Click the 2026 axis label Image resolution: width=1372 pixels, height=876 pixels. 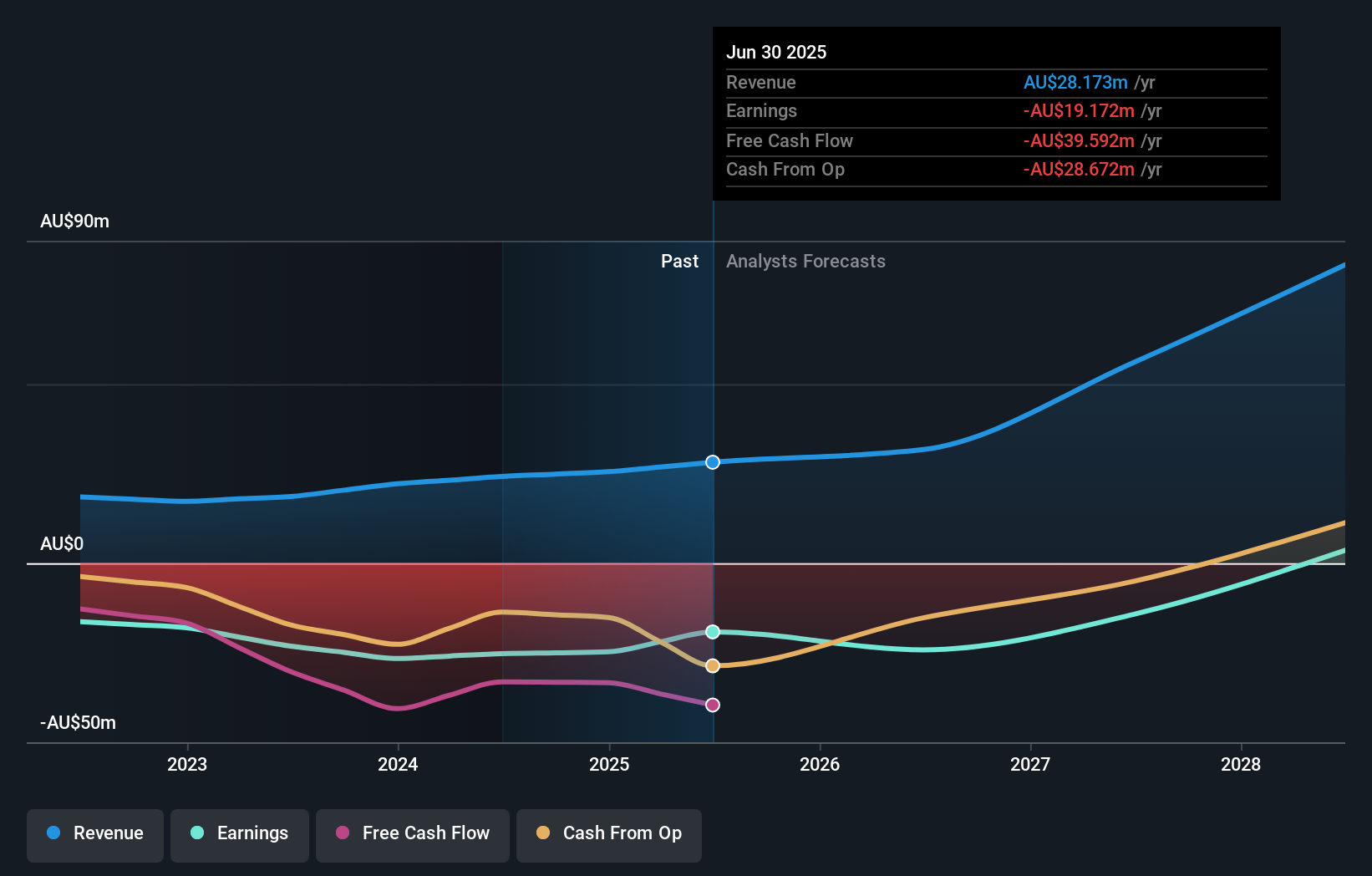coord(821,763)
